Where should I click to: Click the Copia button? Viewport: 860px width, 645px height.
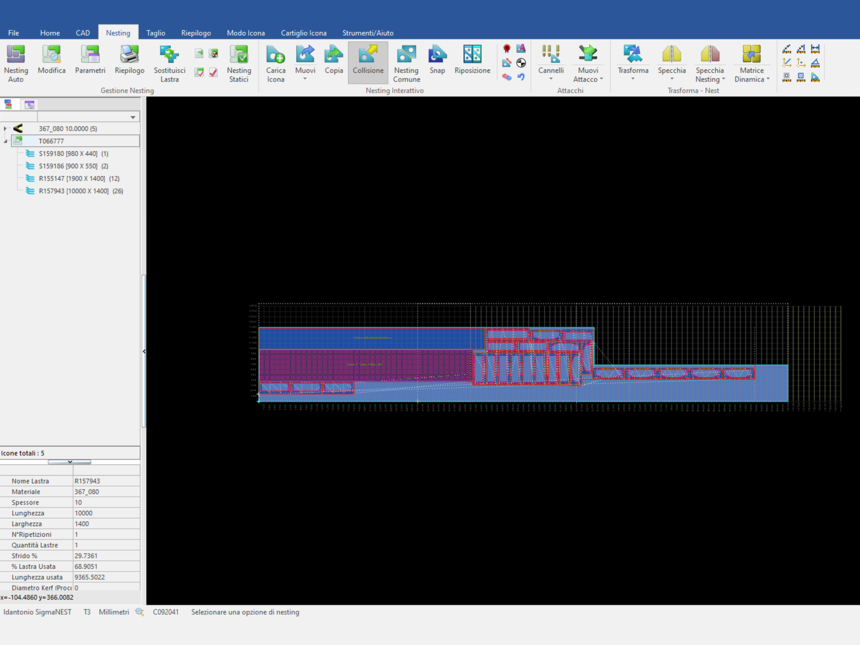coord(334,62)
